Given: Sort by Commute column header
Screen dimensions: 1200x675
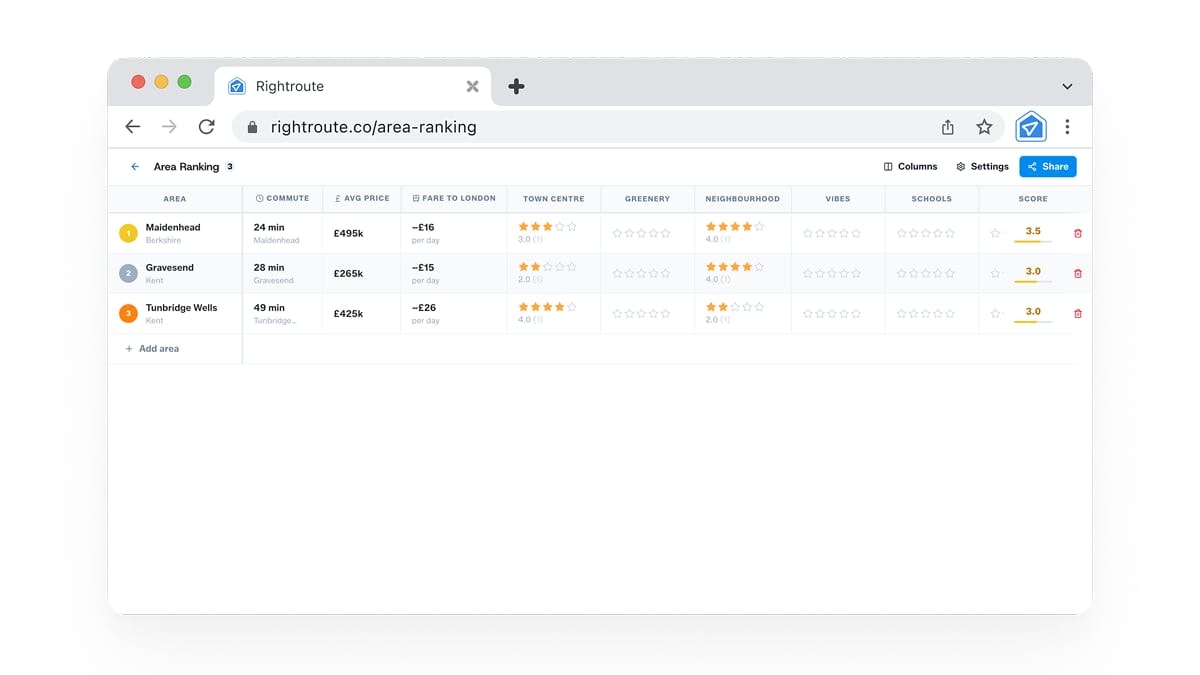Looking at the screenshot, I should click(x=282, y=199).
